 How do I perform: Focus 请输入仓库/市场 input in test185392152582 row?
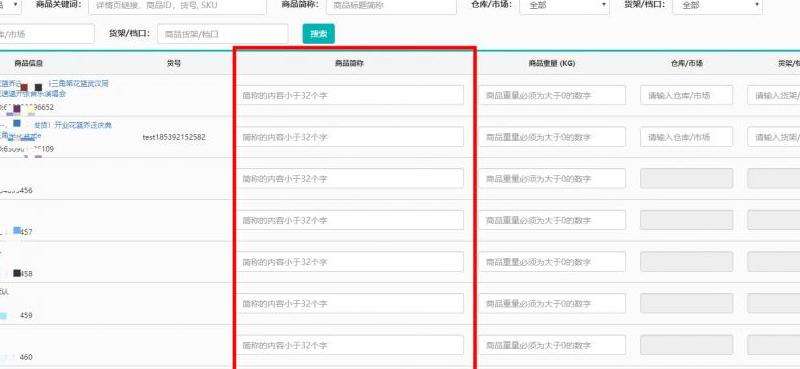[687, 137]
